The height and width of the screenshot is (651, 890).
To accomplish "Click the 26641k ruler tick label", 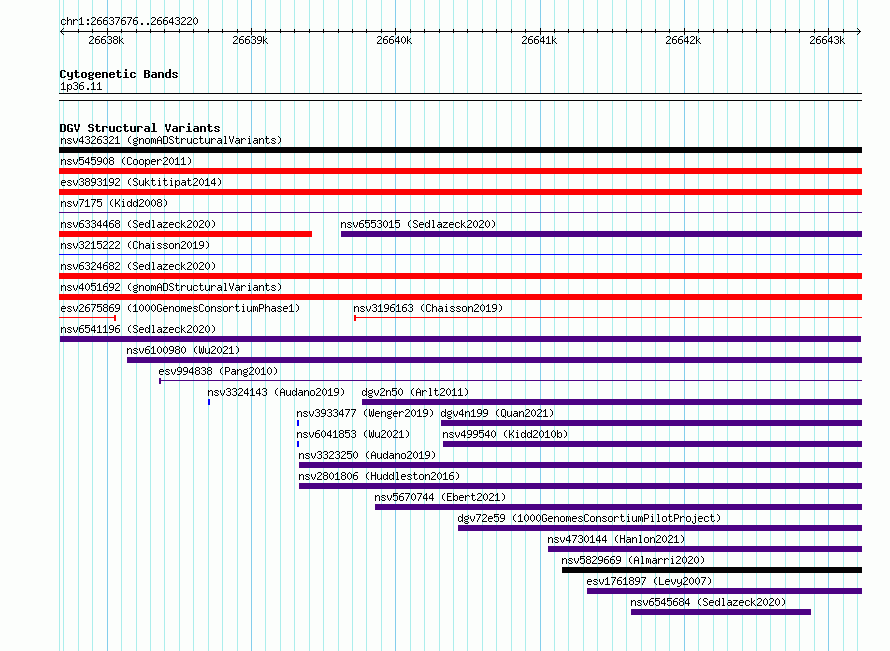I will click(539, 41).
